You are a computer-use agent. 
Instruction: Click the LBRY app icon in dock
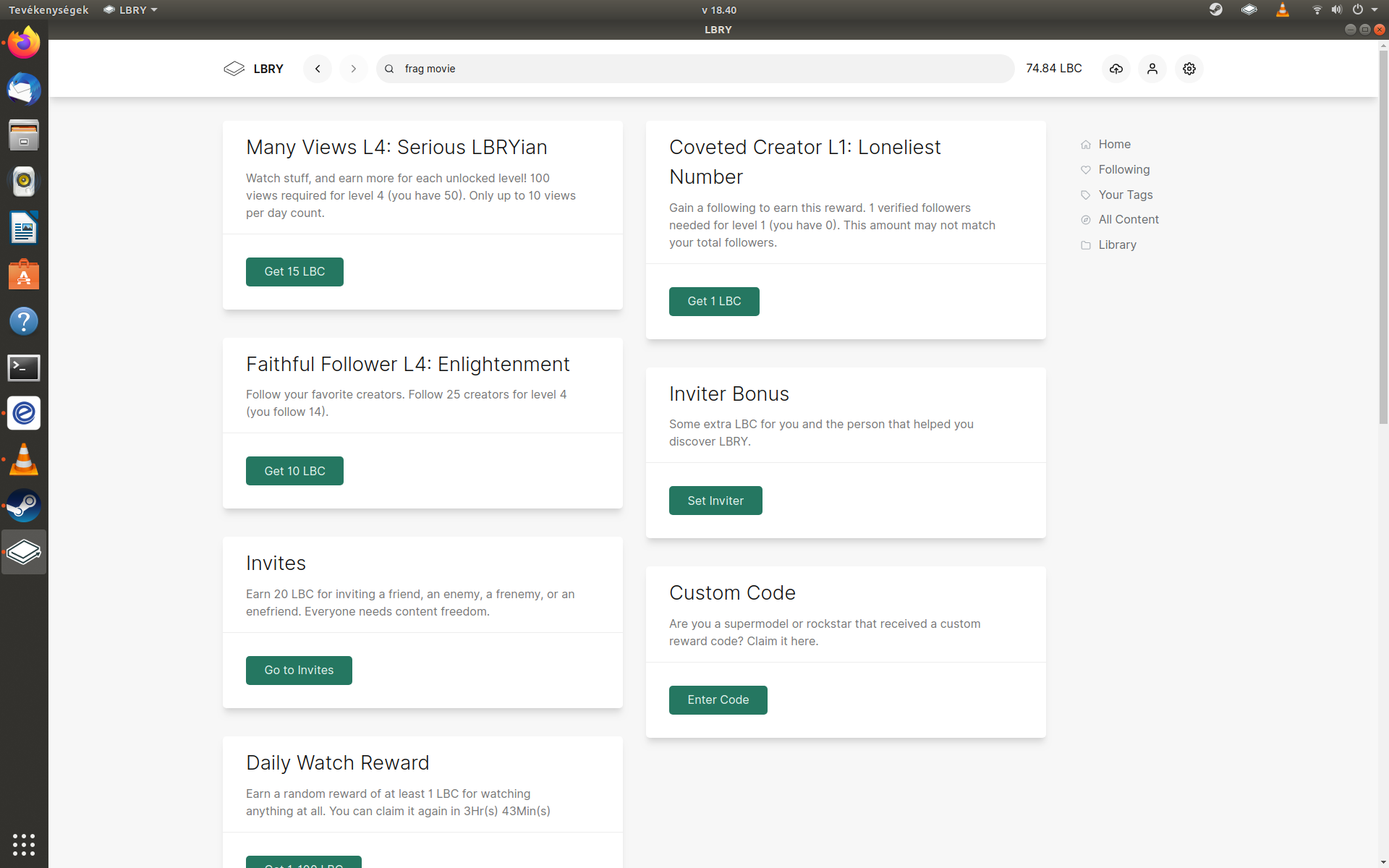[24, 552]
